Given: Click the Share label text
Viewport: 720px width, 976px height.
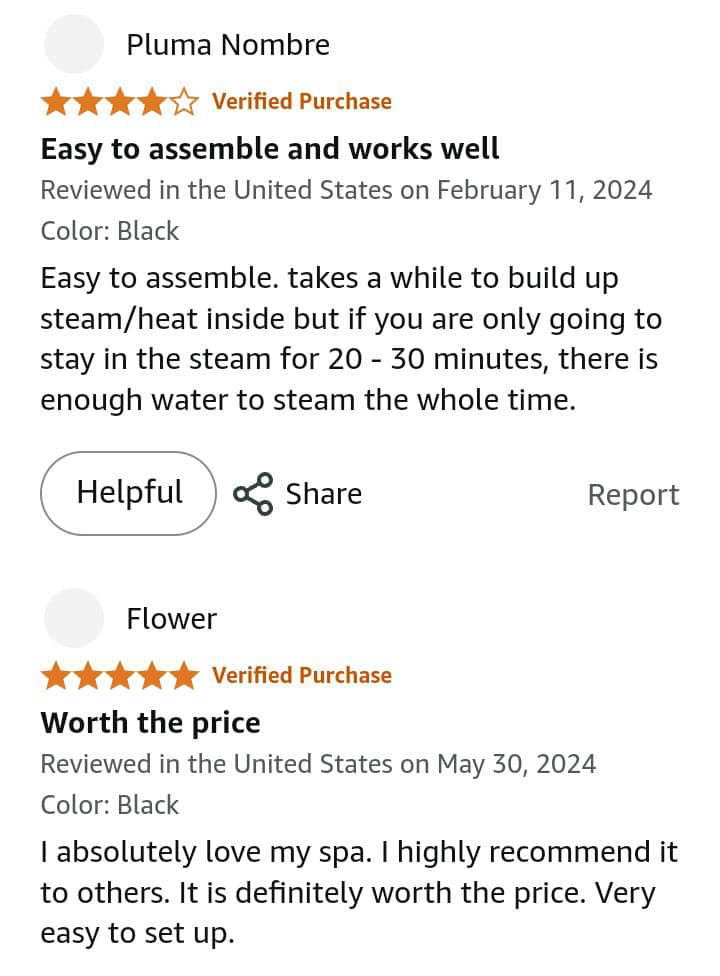Looking at the screenshot, I should tap(323, 494).
